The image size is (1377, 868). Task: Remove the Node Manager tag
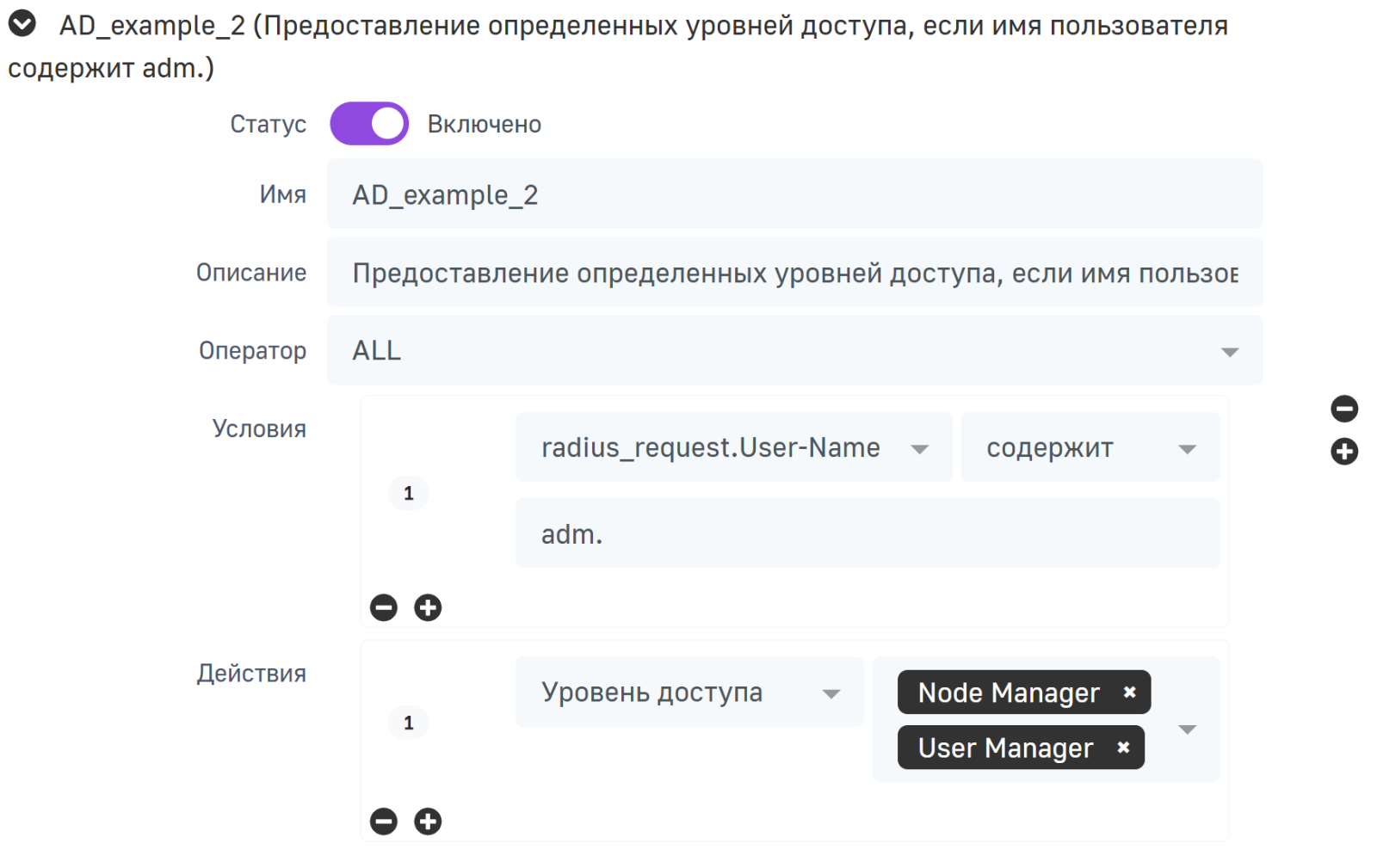[1129, 693]
